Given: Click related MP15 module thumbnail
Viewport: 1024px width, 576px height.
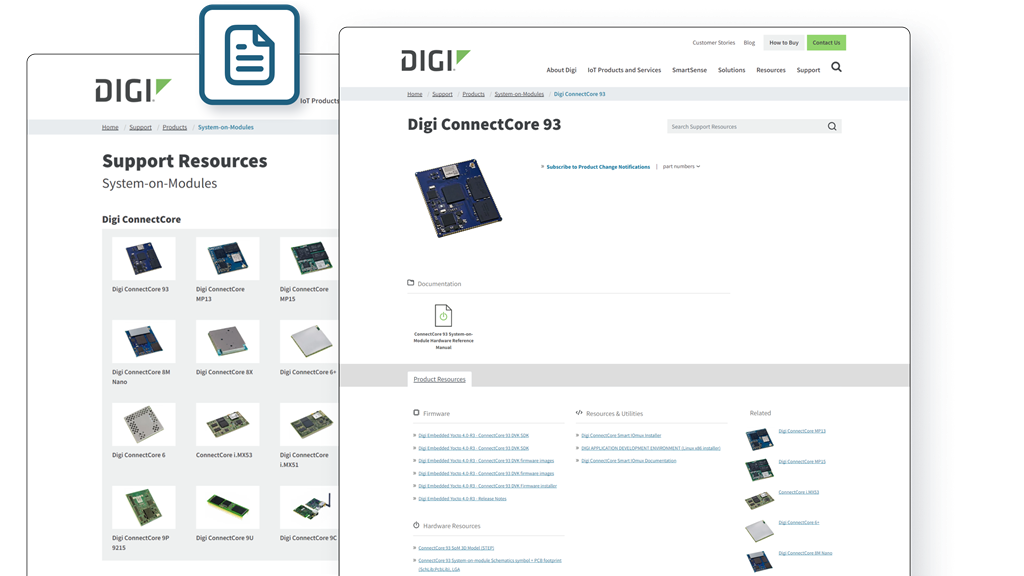Looking at the screenshot, I should (760, 470).
